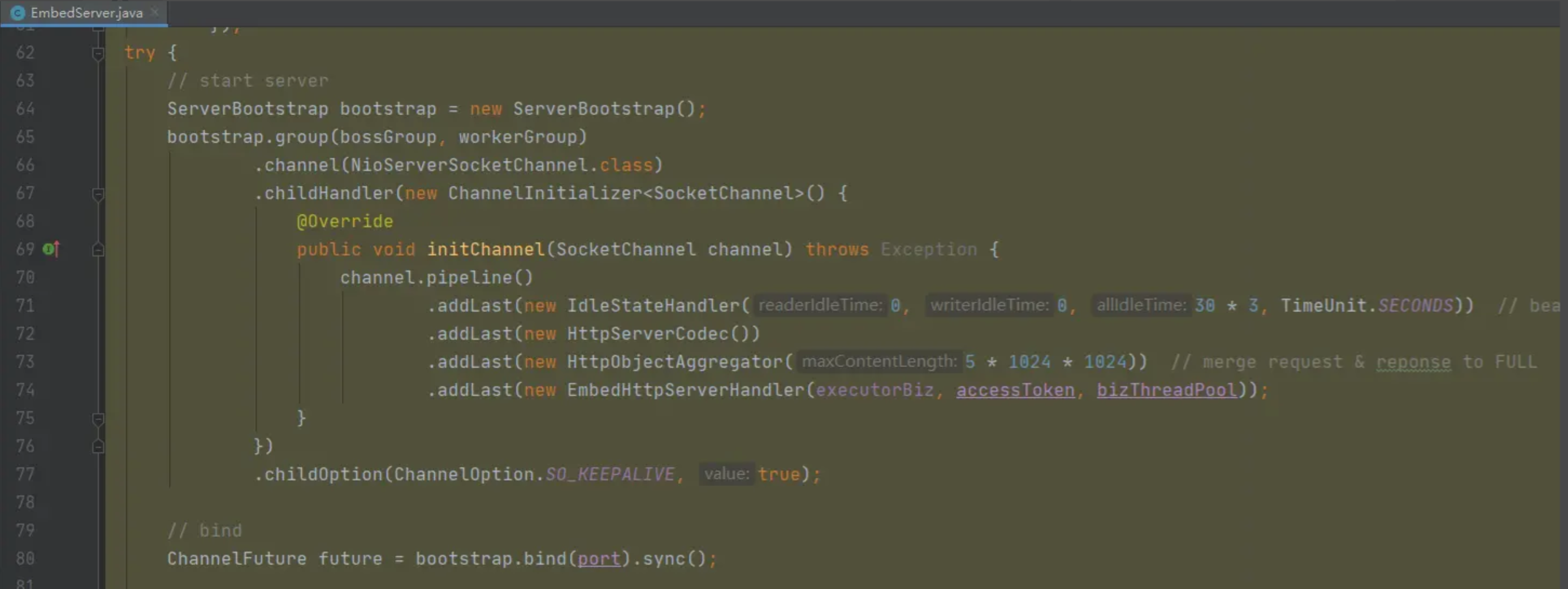Click the writerIdleTime parameter hint
The width and height of the screenshot is (1568, 589).
[x=989, y=305]
